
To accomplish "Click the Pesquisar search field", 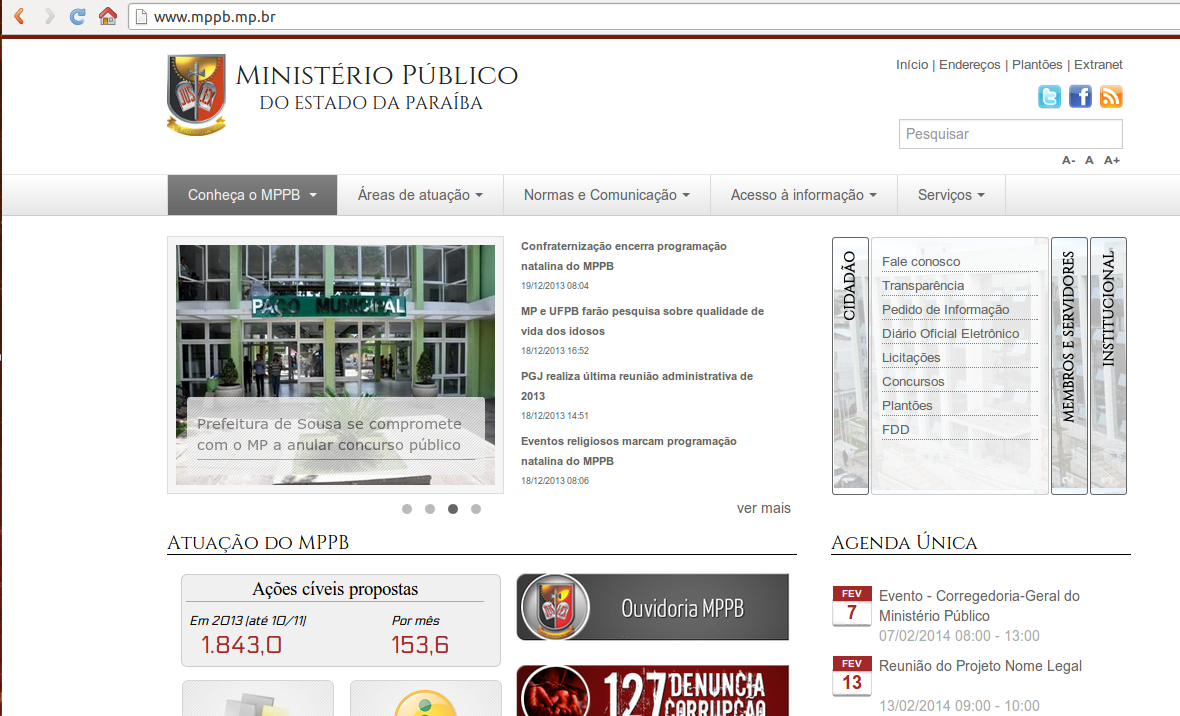I will coord(1011,134).
